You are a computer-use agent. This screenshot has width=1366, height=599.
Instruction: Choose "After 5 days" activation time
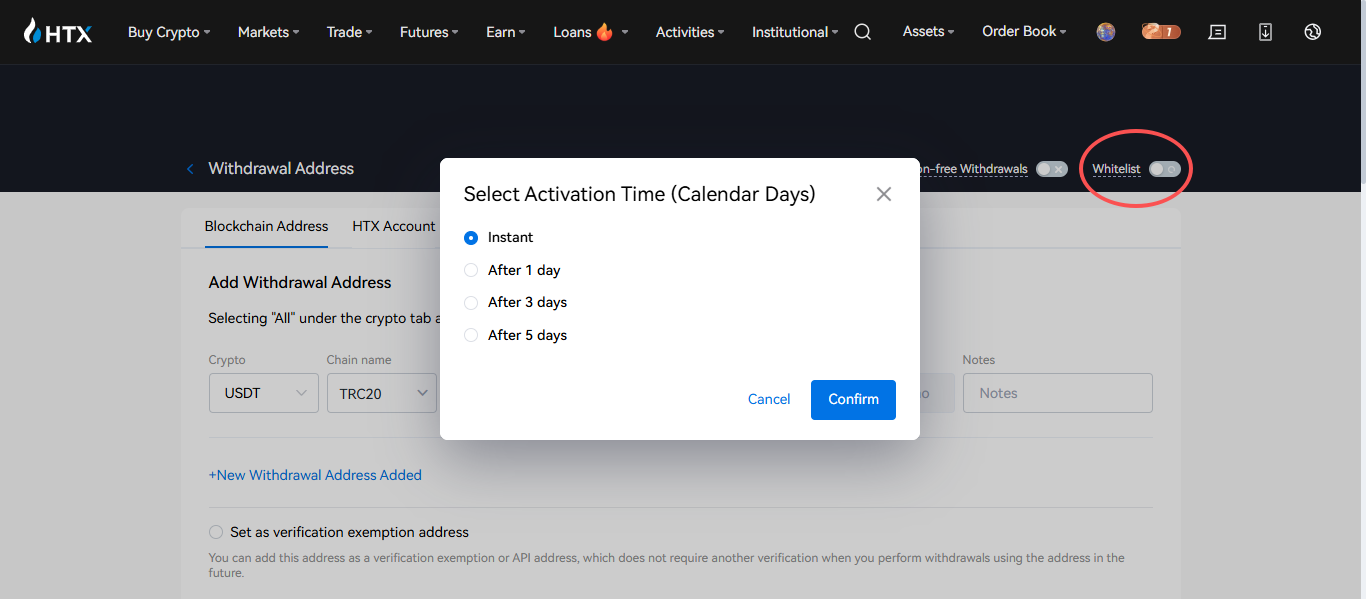click(471, 335)
